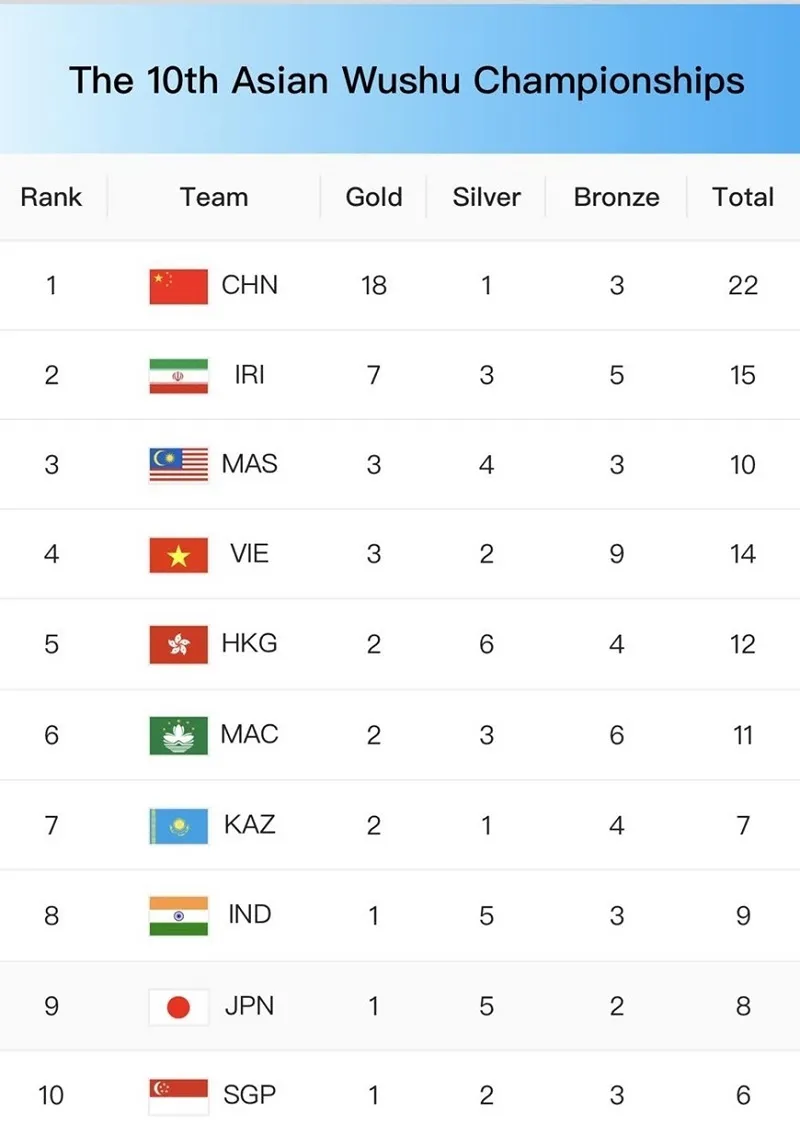
Task: Click the Rank column header
Action: coord(51,197)
